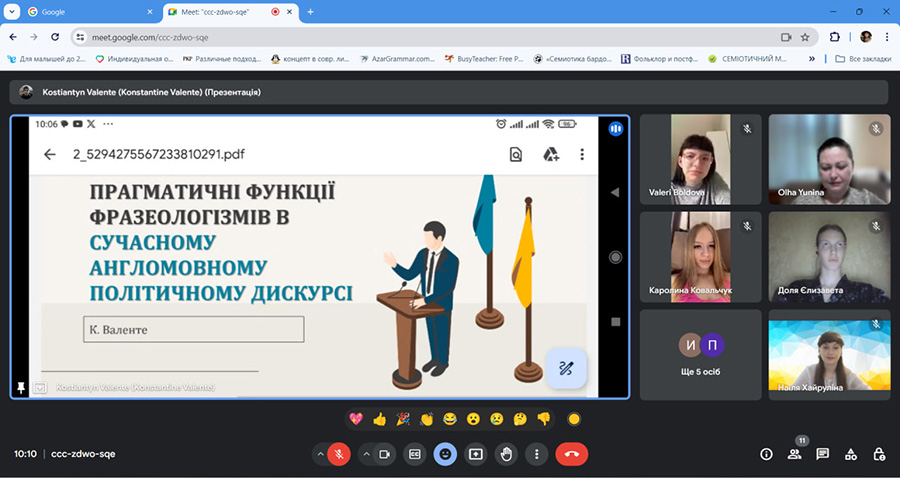The height and width of the screenshot is (478, 900).
Task: Show participants people panel
Action: coord(794,454)
